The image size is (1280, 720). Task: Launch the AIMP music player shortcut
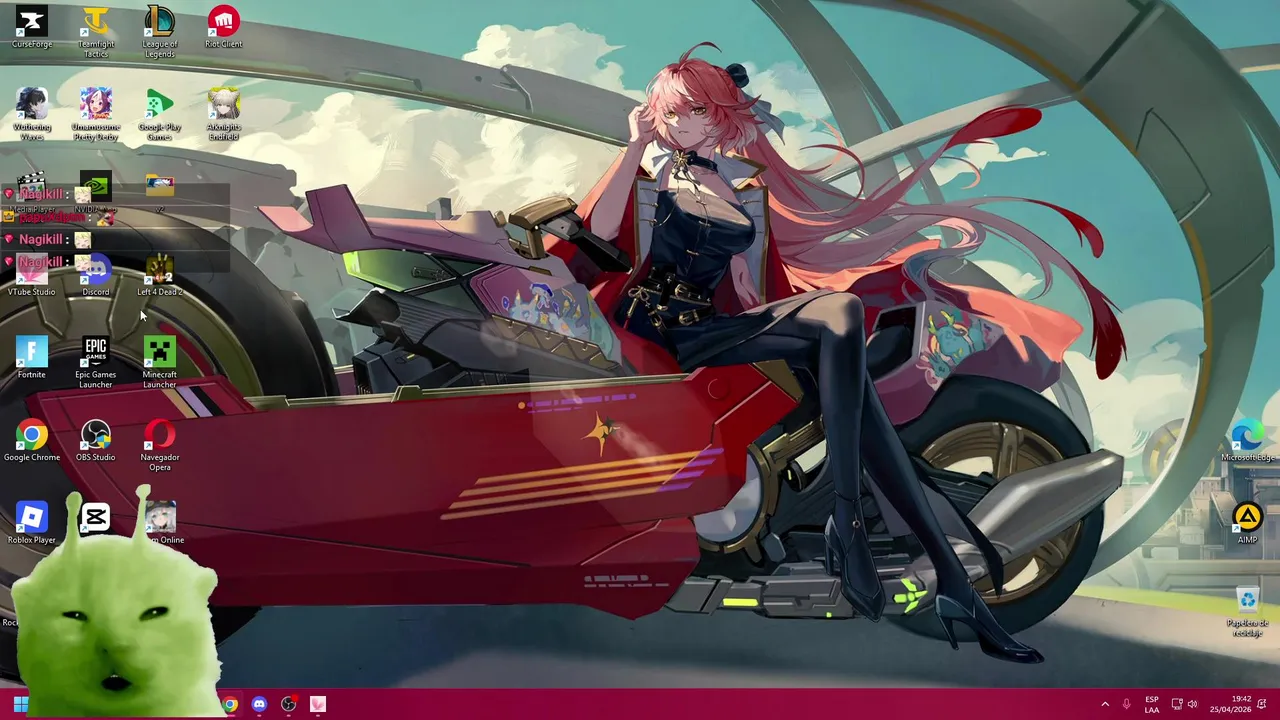coord(1247,523)
